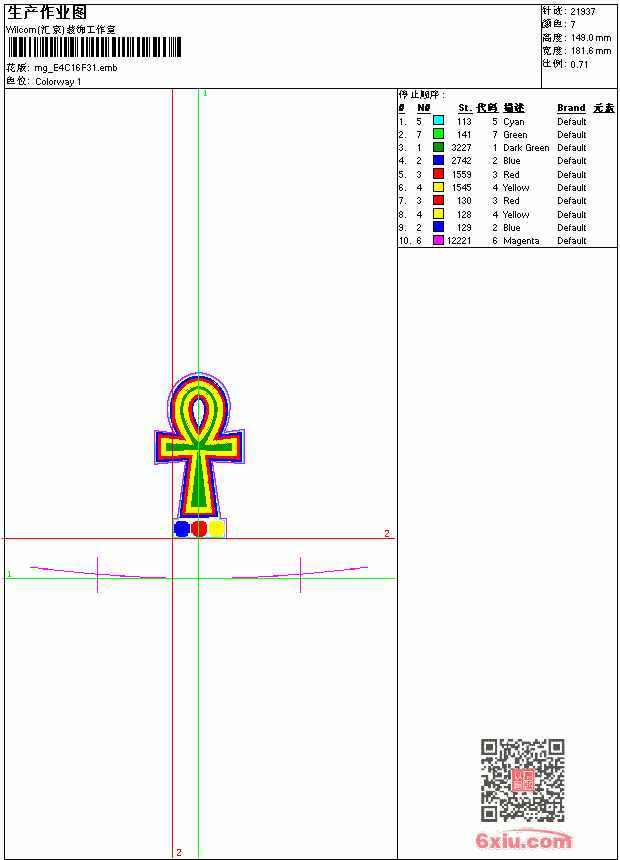This screenshot has height=860, width=620.
Task: Click the Magenta description in row 10
Action: point(521,241)
